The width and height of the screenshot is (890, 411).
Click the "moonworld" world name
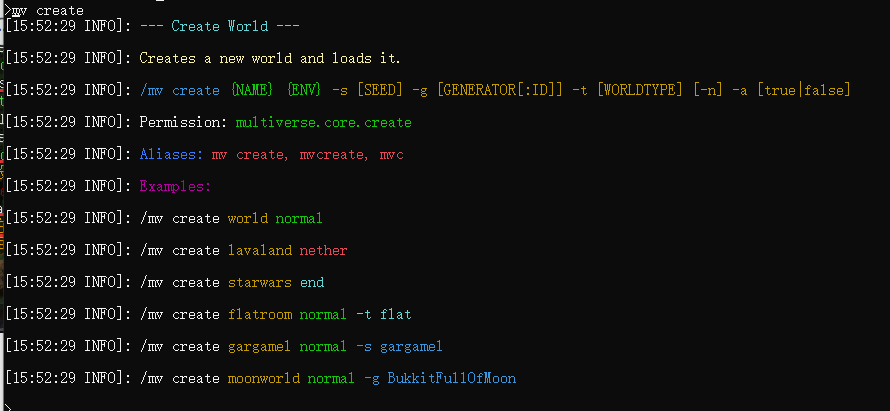(x=263, y=378)
